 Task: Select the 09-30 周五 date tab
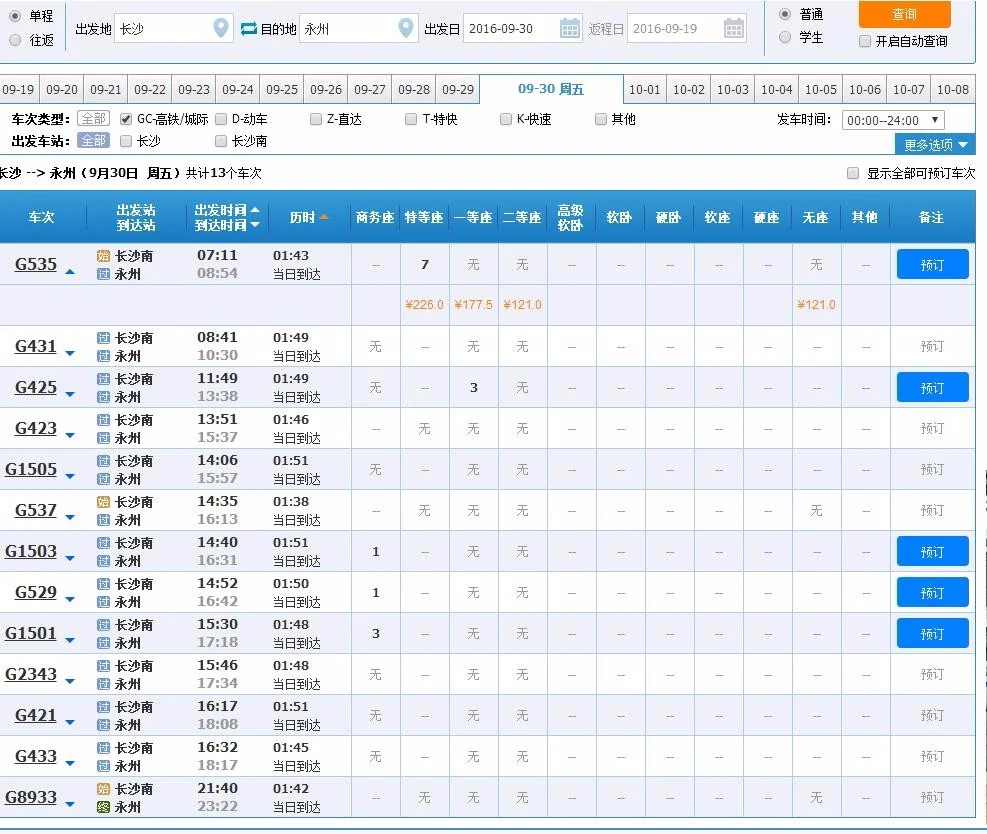[x=550, y=89]
